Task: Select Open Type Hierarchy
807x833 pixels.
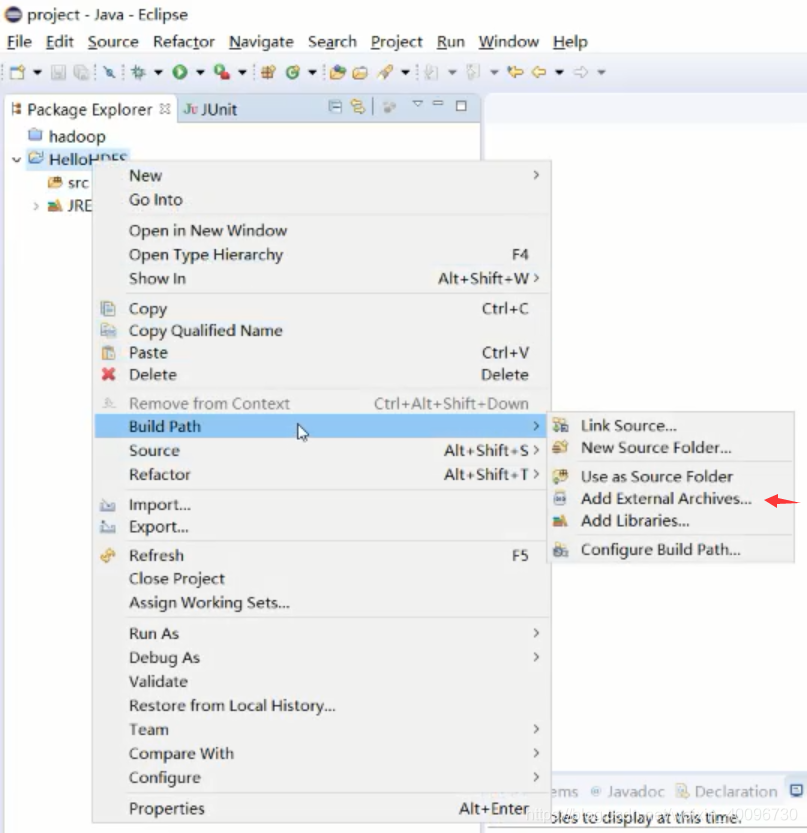Action: click(321, 254)
